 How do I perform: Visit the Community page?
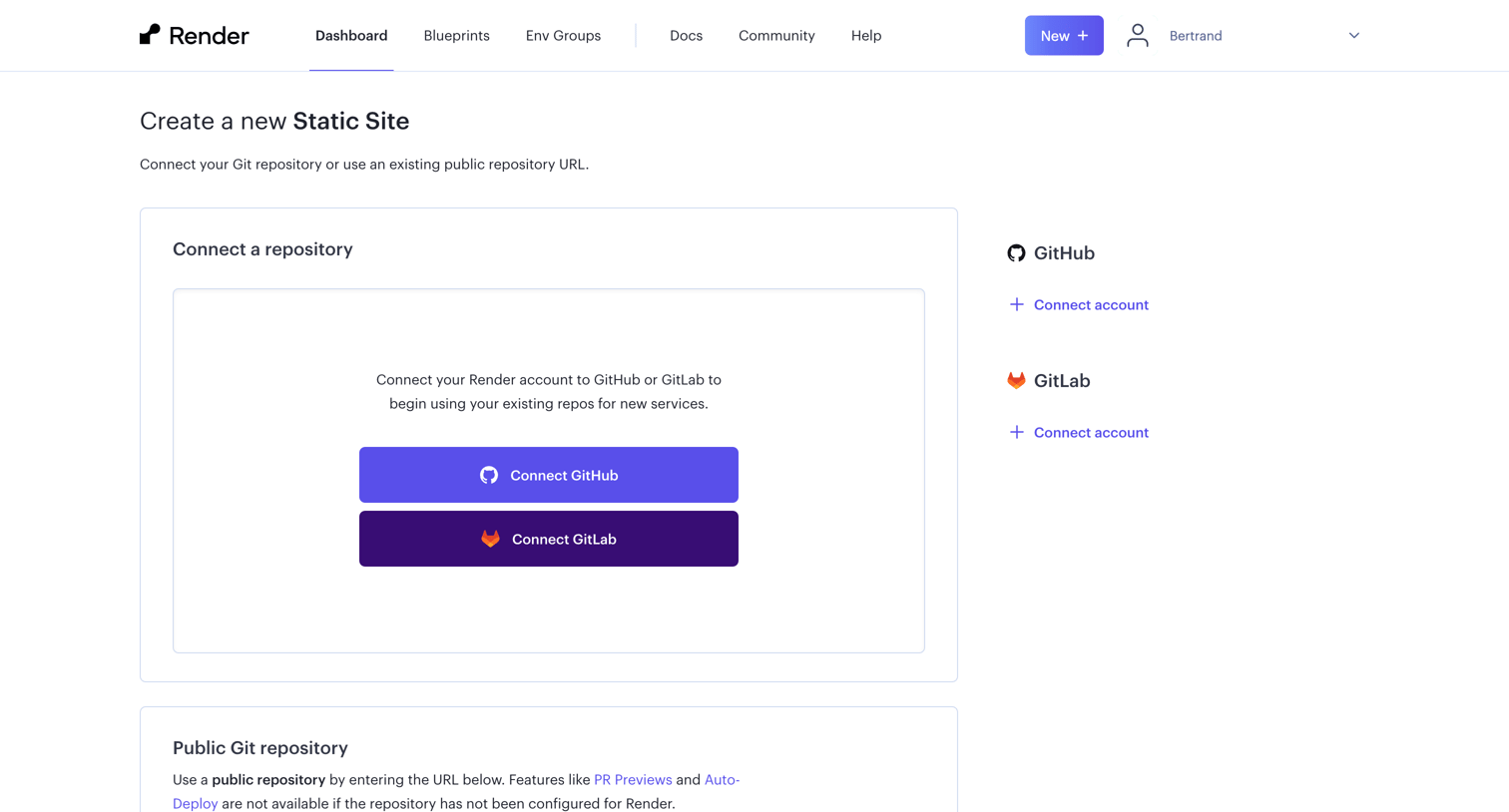click(x=776, y=36)
